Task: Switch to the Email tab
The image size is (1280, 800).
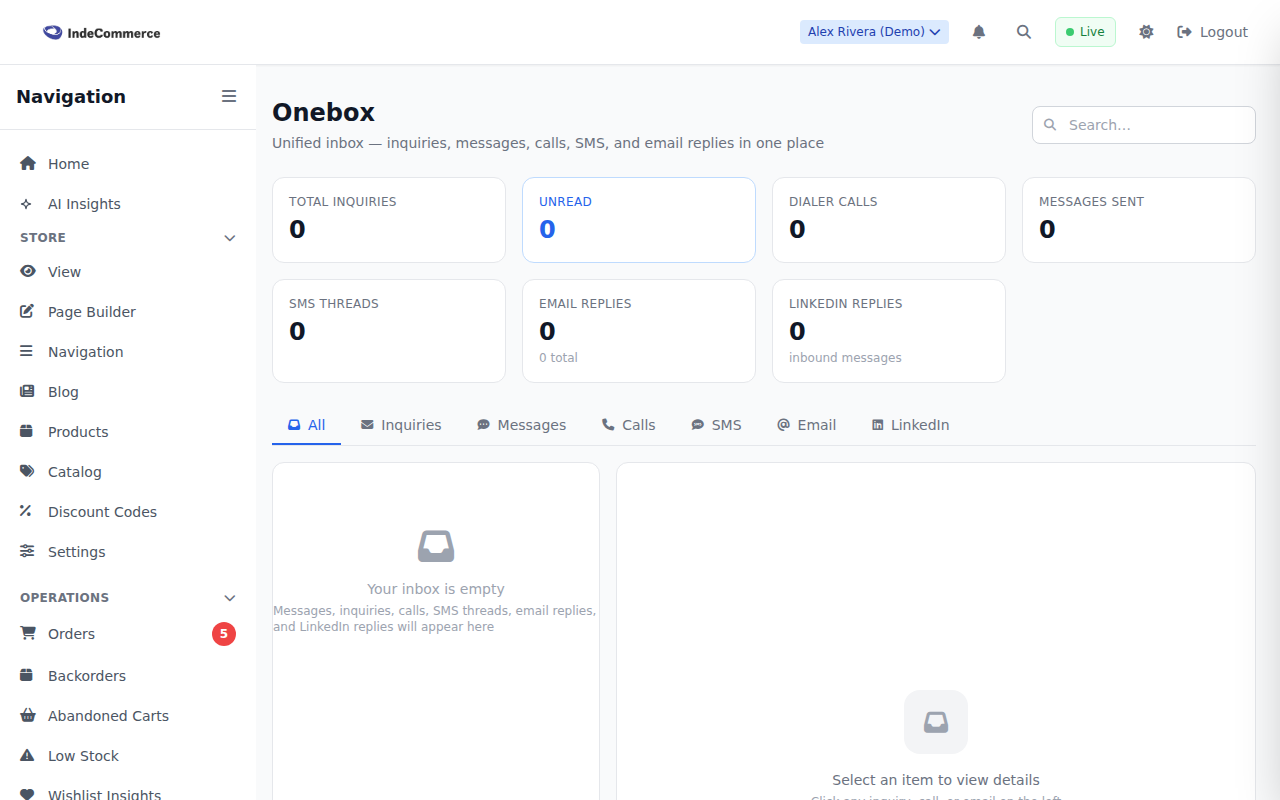Action: click(x=807, y=425)
